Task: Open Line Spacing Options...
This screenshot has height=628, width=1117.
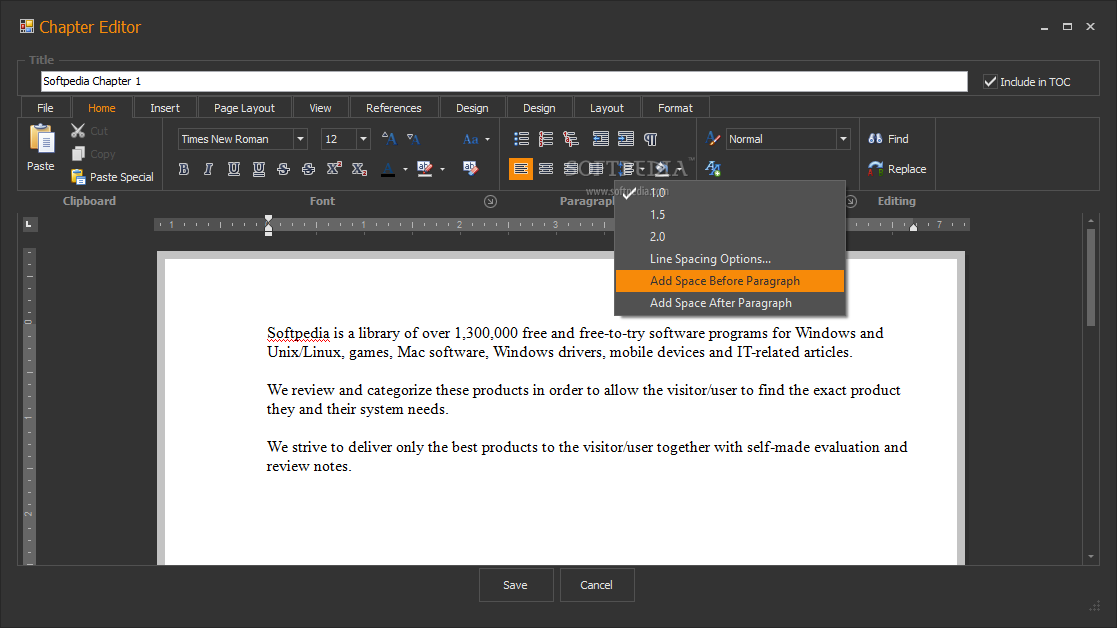Action: 729,258
